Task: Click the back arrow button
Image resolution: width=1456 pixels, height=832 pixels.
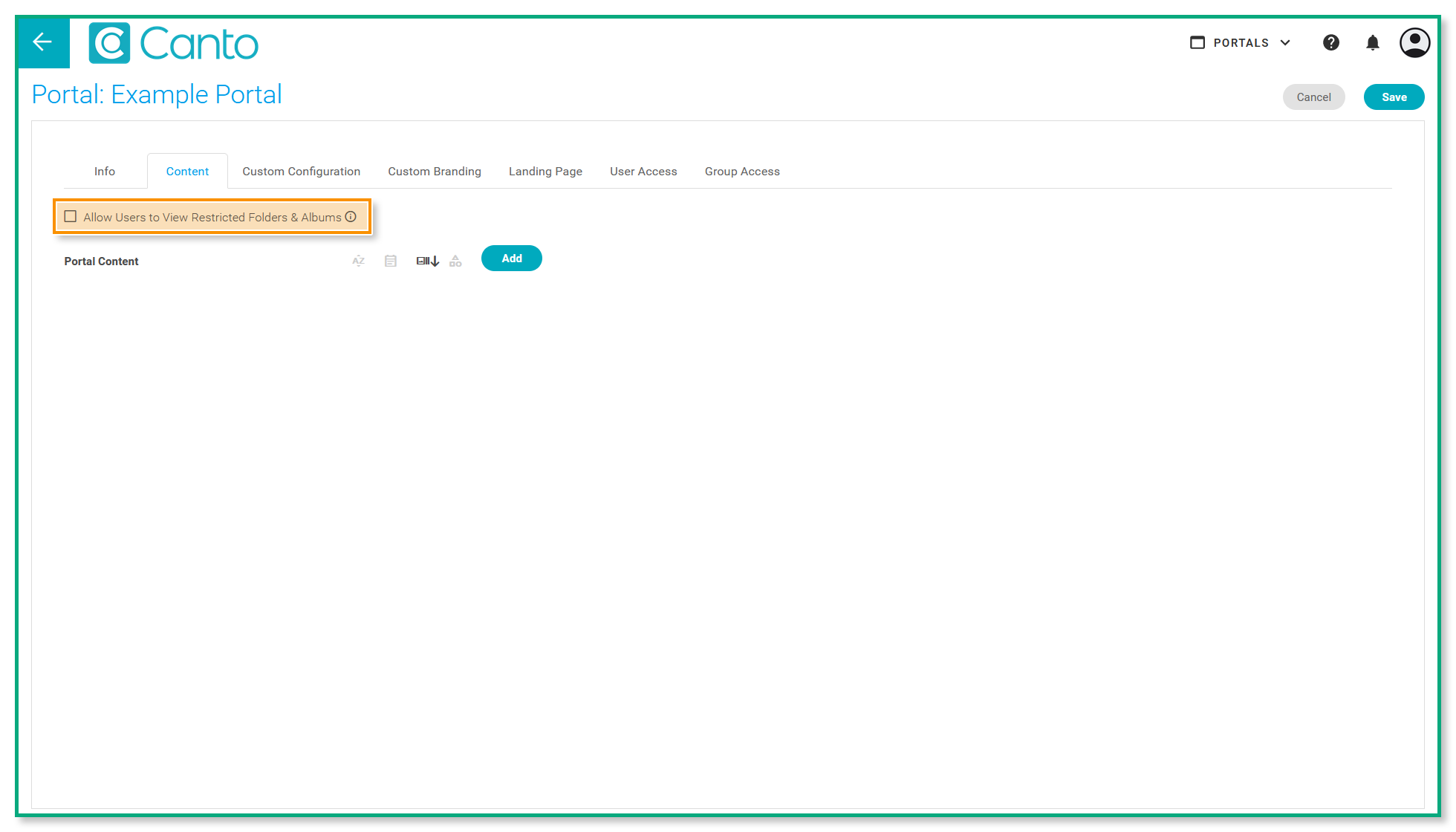Action: (x=42, y=42)
